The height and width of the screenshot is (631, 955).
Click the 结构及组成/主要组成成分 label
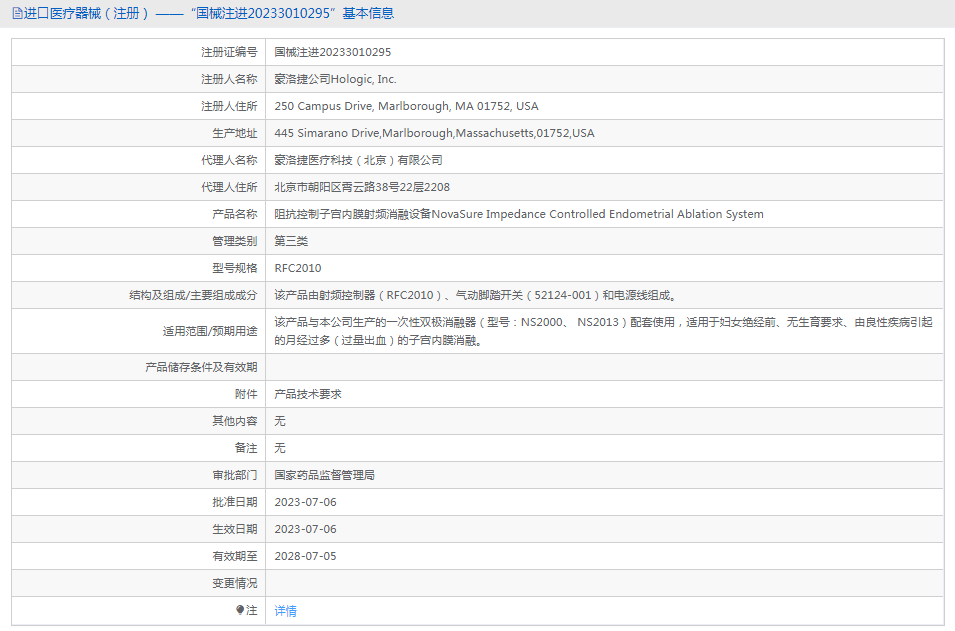click(x=193, y=295)
